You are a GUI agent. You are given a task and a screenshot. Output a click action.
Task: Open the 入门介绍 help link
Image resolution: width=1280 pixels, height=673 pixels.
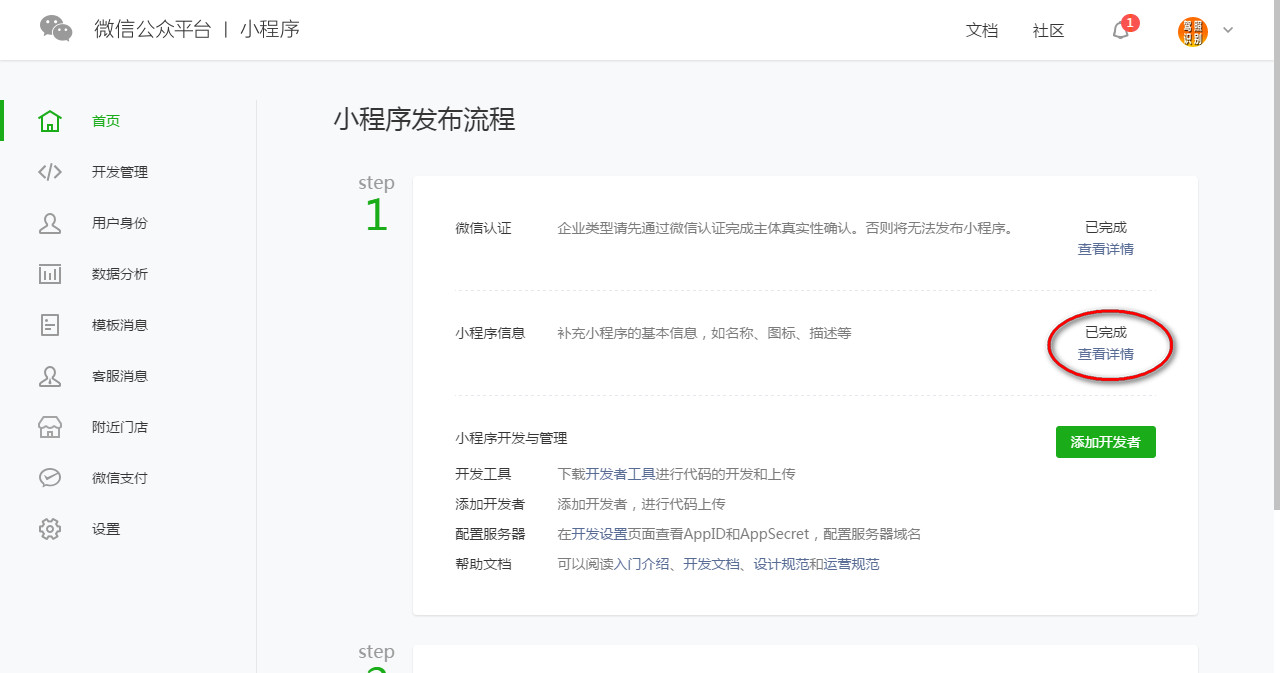coord(642,564)
